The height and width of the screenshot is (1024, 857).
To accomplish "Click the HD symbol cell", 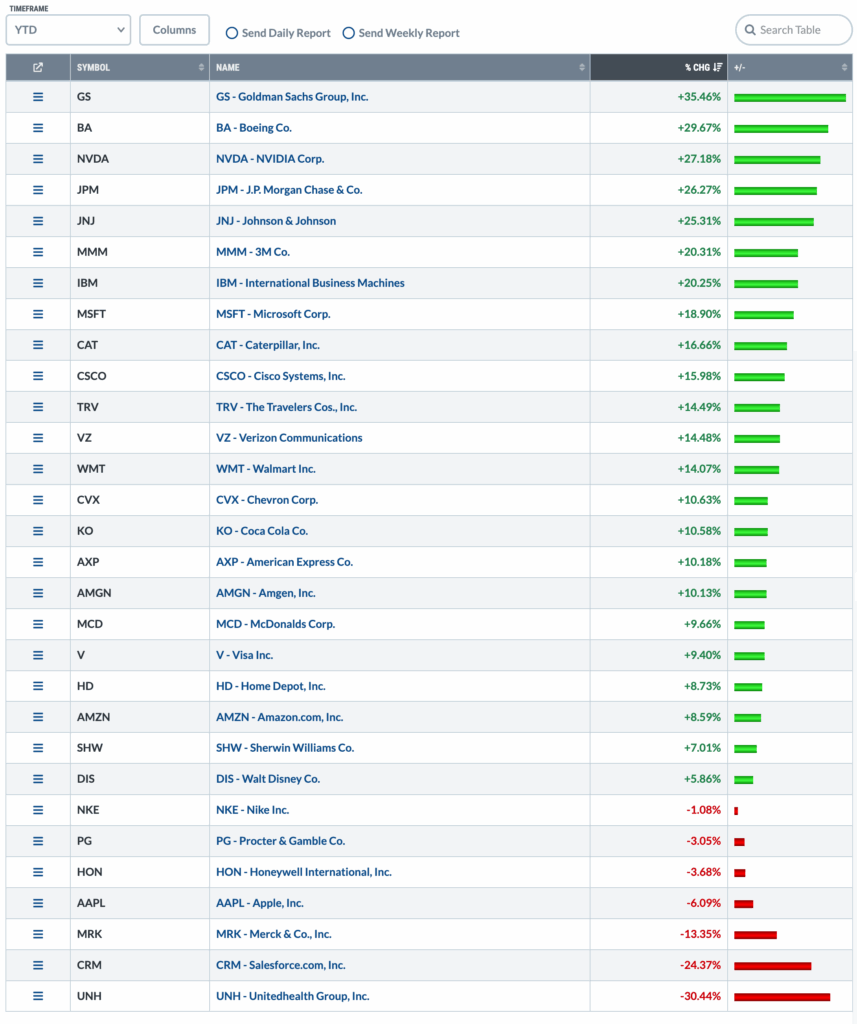I will [x=140, y=686].
